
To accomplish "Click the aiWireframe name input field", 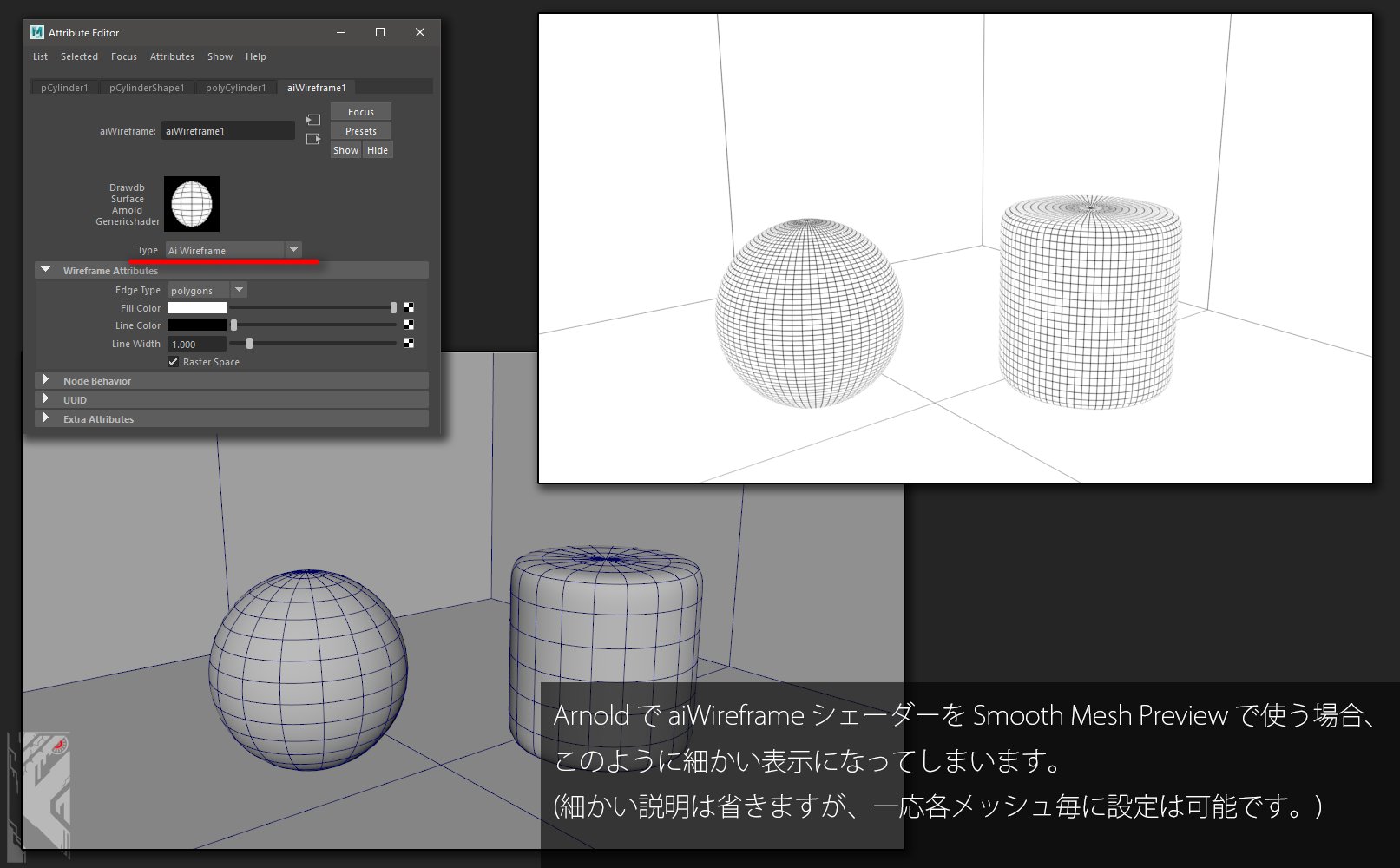I will (228, 131).
